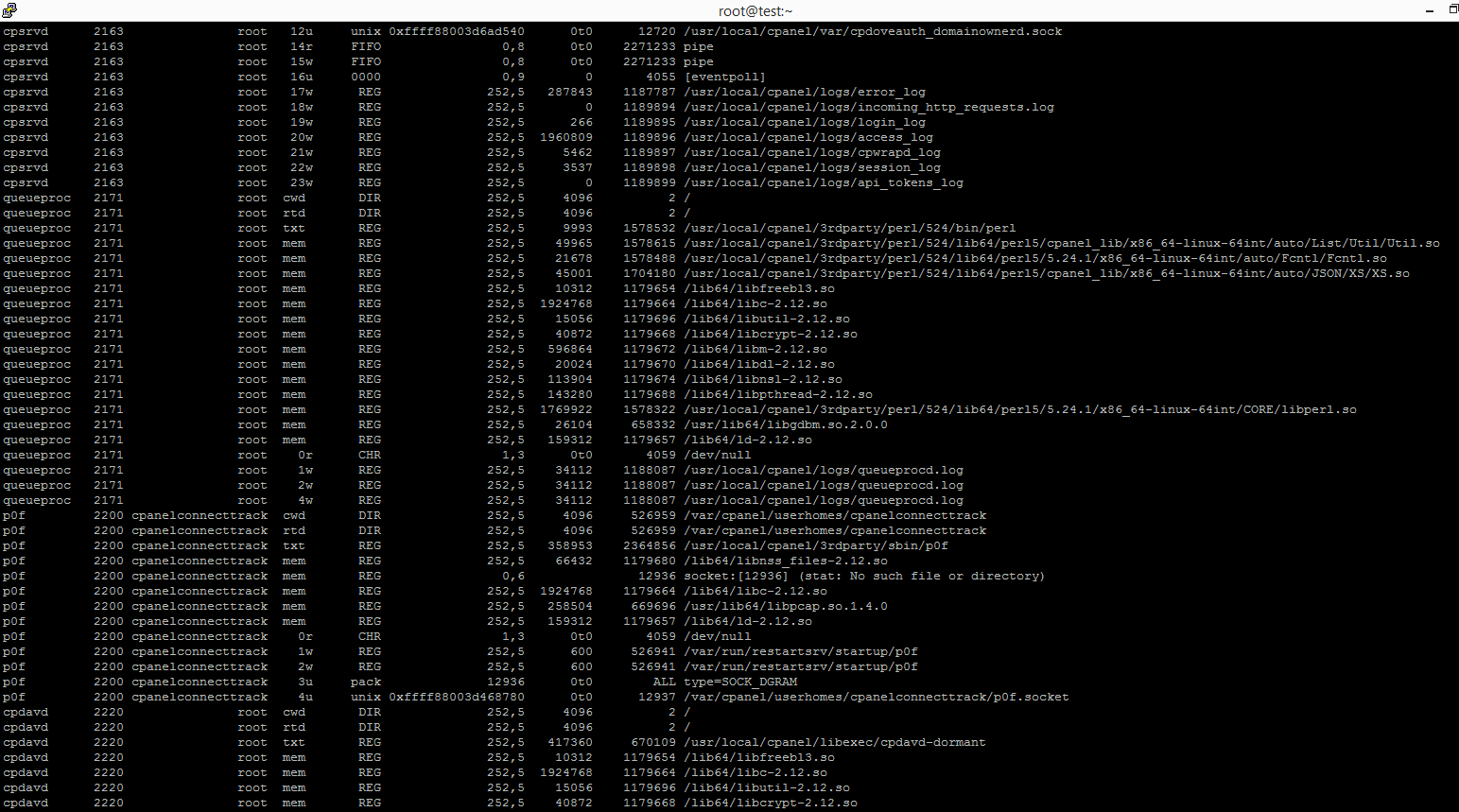
Task: Minimize the PuTTY terminal window
Action: [1430, 9]
